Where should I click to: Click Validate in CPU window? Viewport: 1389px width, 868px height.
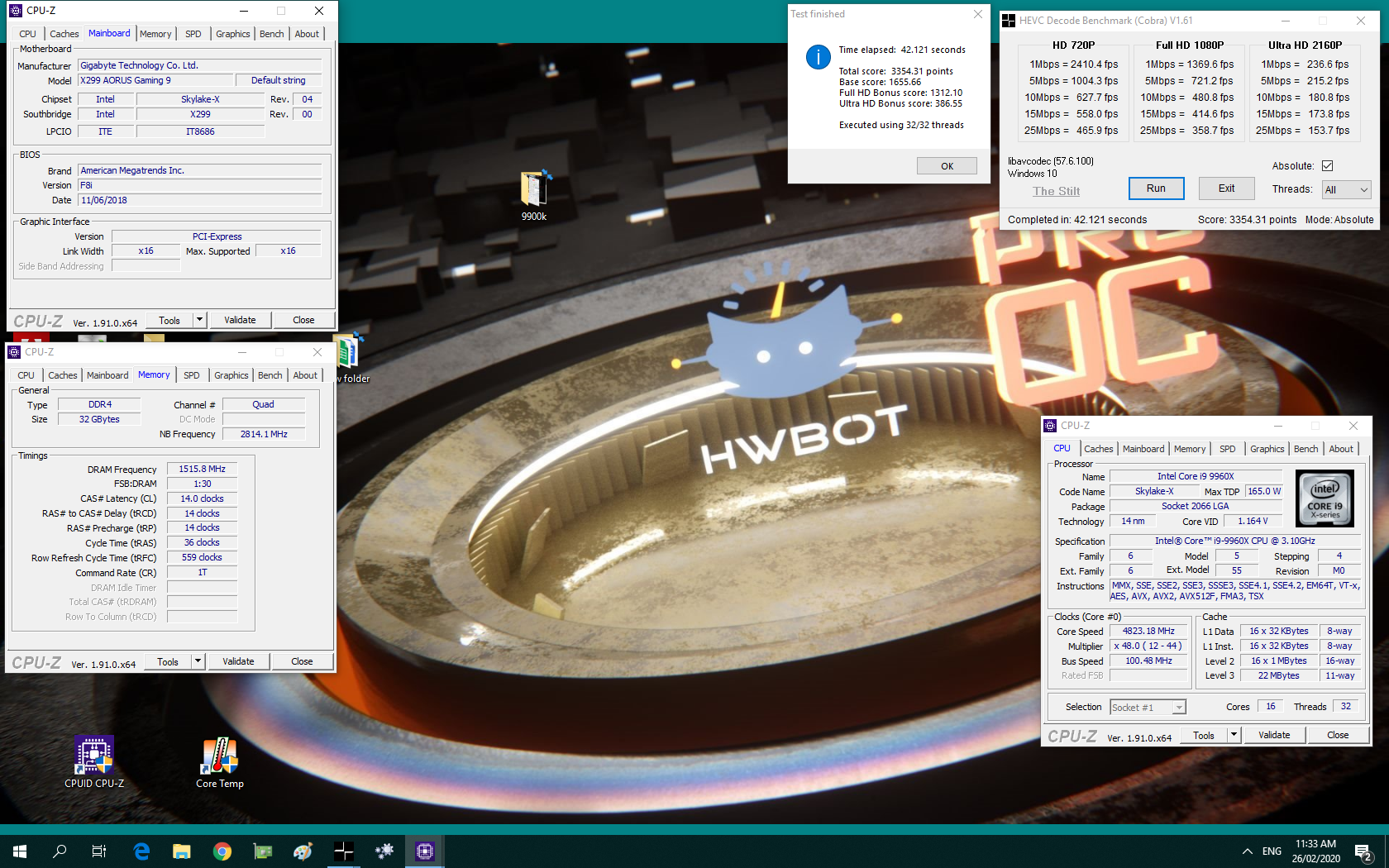point(1274,735)
